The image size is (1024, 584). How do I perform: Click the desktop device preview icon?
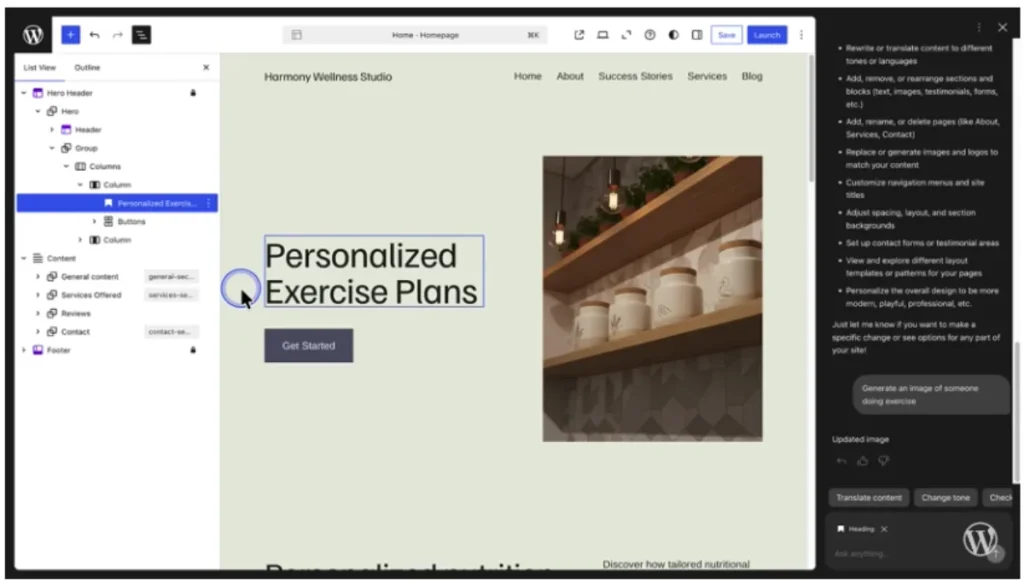(603, 35)
